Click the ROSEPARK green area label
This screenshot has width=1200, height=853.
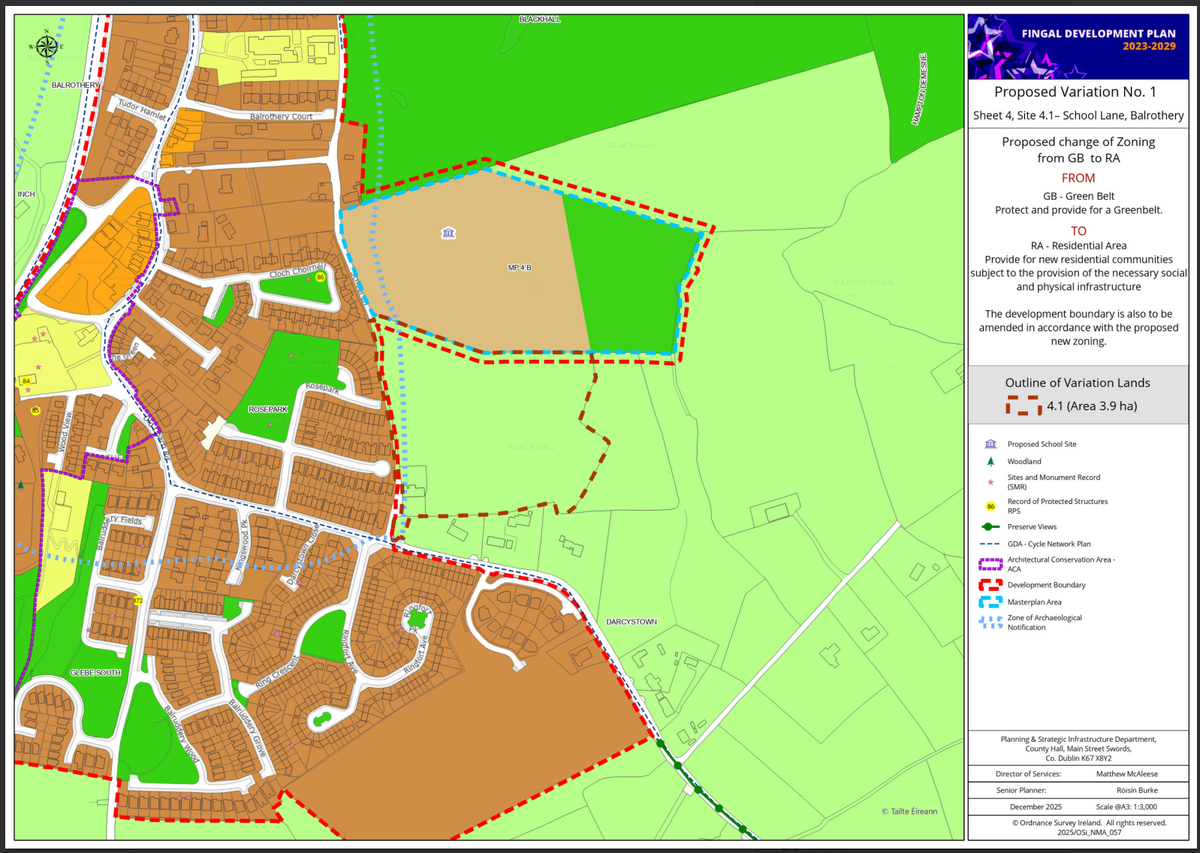pyautogui.click(x=254, y=410)
